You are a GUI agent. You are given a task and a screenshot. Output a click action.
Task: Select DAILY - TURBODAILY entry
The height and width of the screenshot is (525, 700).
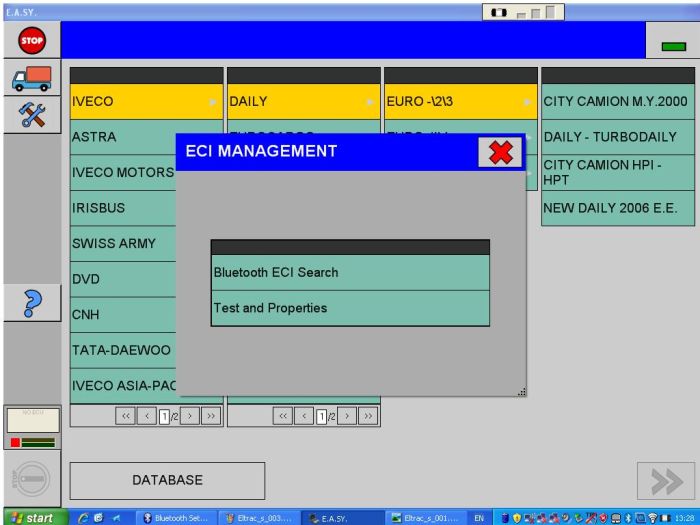(618, 137)
